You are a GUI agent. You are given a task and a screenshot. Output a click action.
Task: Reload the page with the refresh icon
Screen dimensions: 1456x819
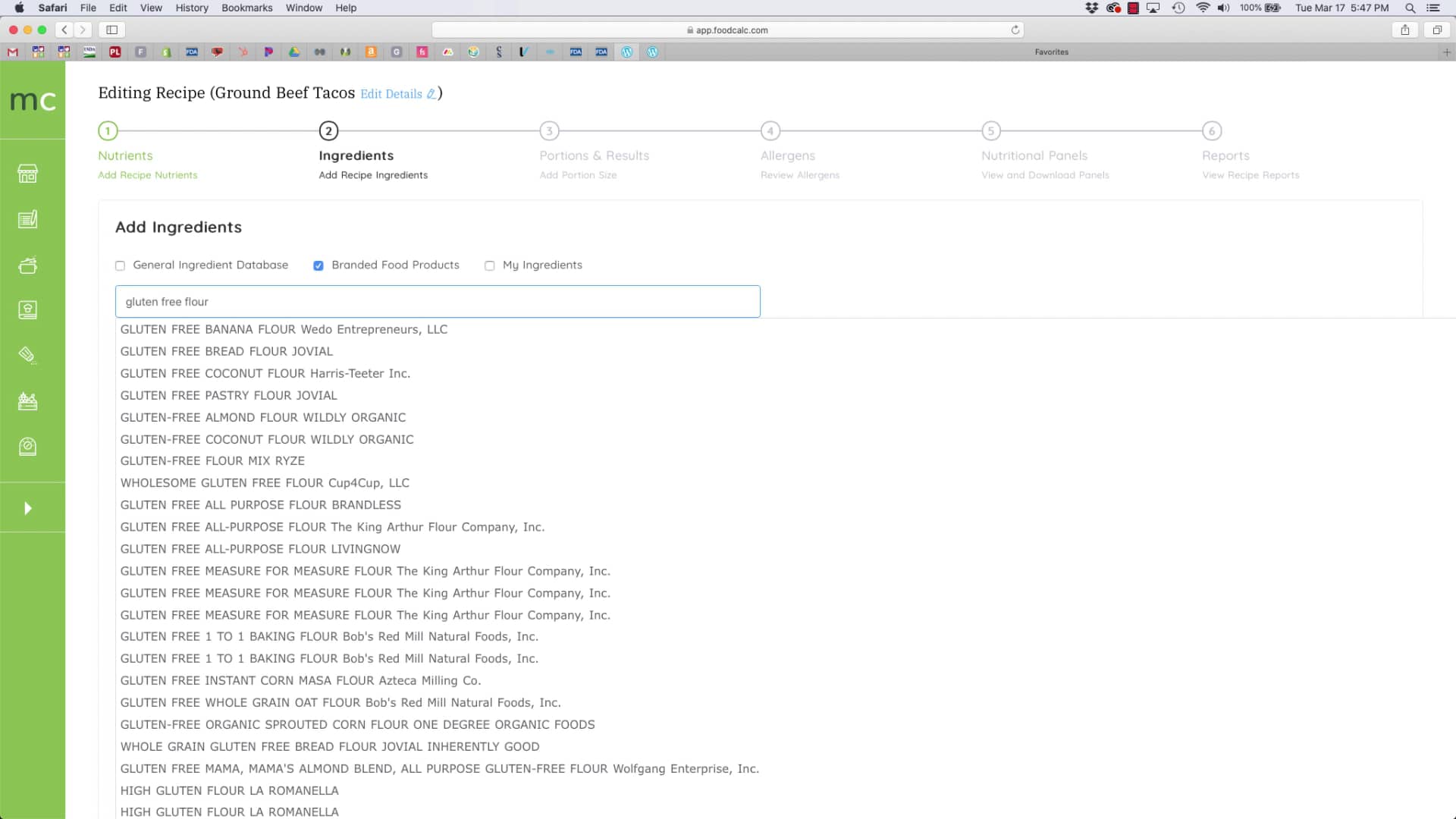pos(1015,30)
